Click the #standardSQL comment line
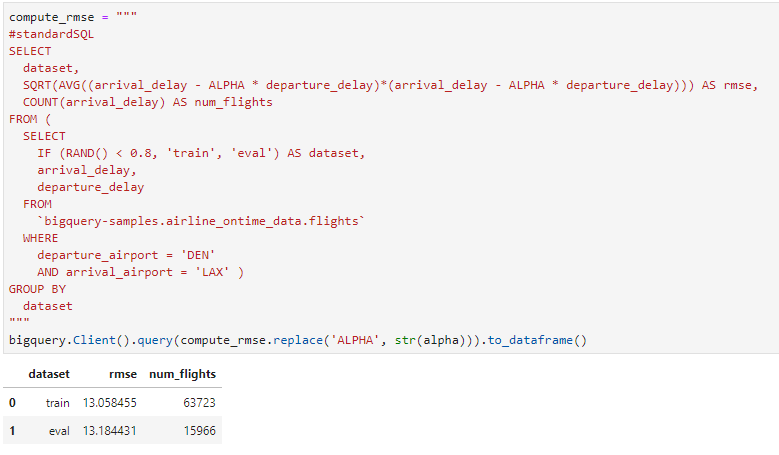Screen dimensions: 779x455 tap(51, 34)
